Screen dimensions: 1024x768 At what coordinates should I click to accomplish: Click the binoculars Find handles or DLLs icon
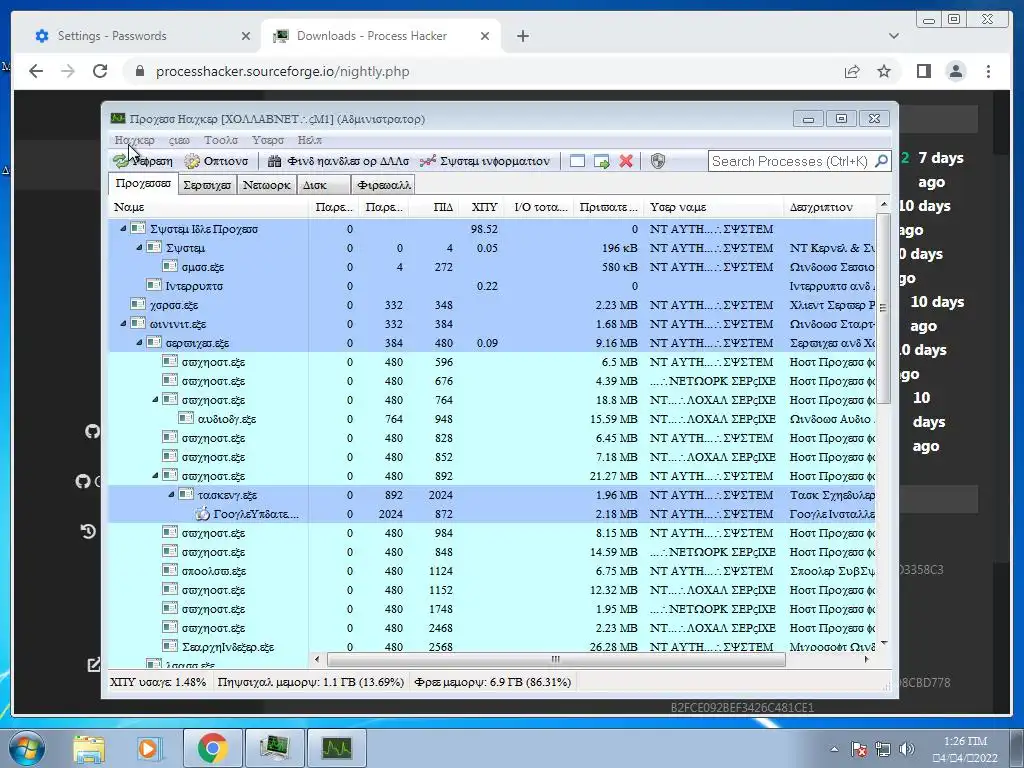click(274, 161)
